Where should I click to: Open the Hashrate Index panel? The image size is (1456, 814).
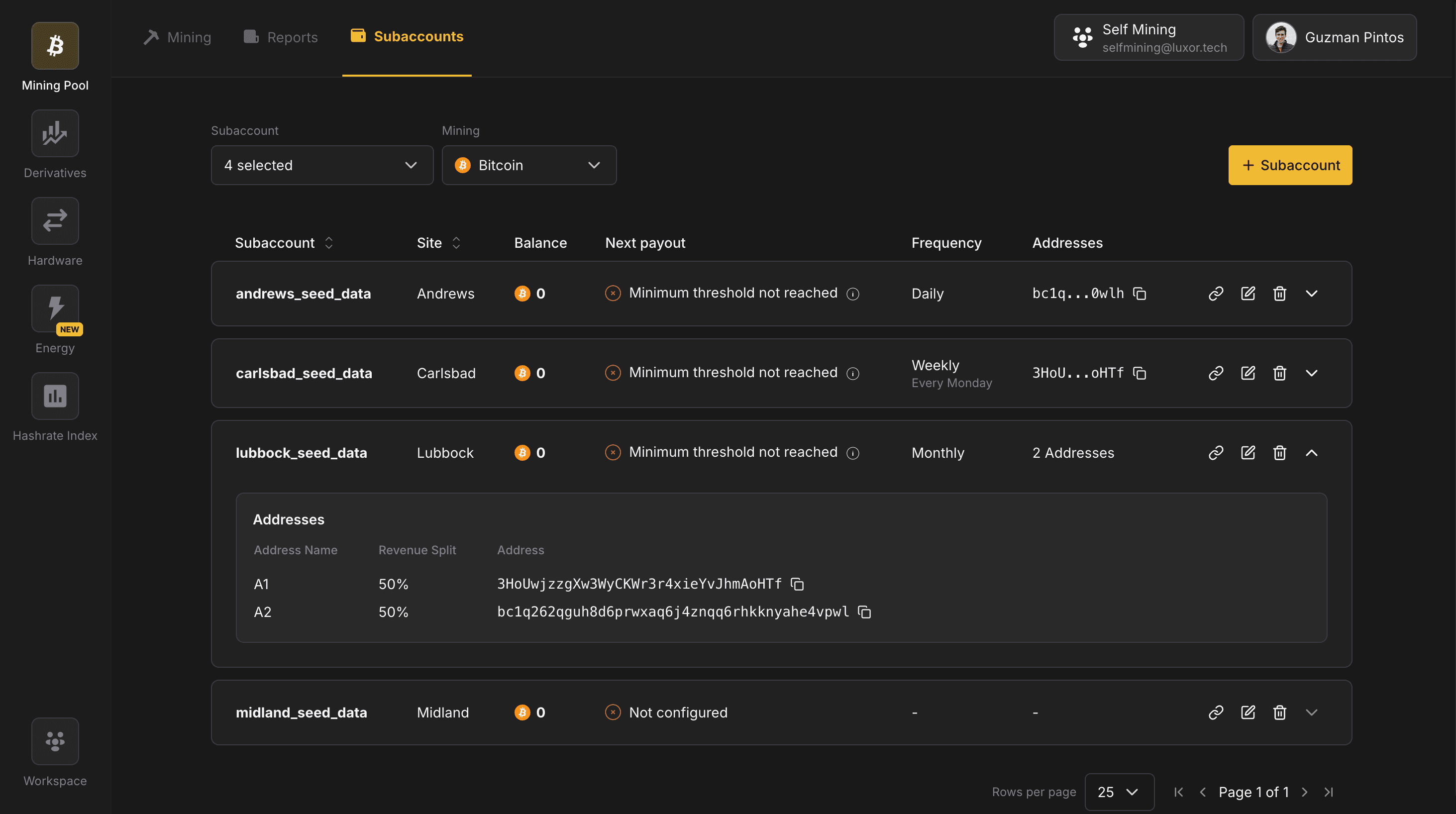(x=54, y=396)
